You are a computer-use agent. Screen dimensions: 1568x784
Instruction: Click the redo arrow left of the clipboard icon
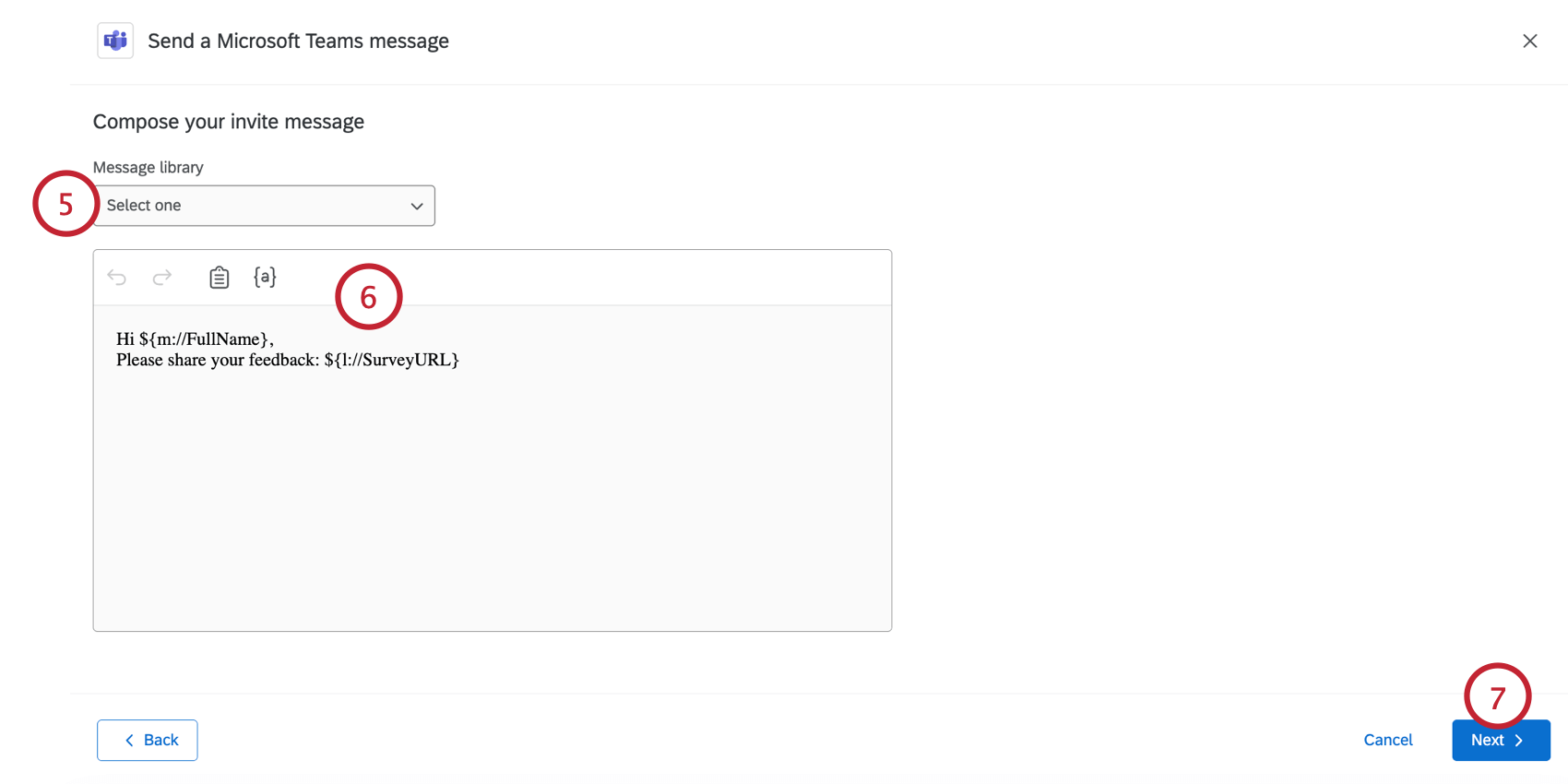[x=162, y=277]
